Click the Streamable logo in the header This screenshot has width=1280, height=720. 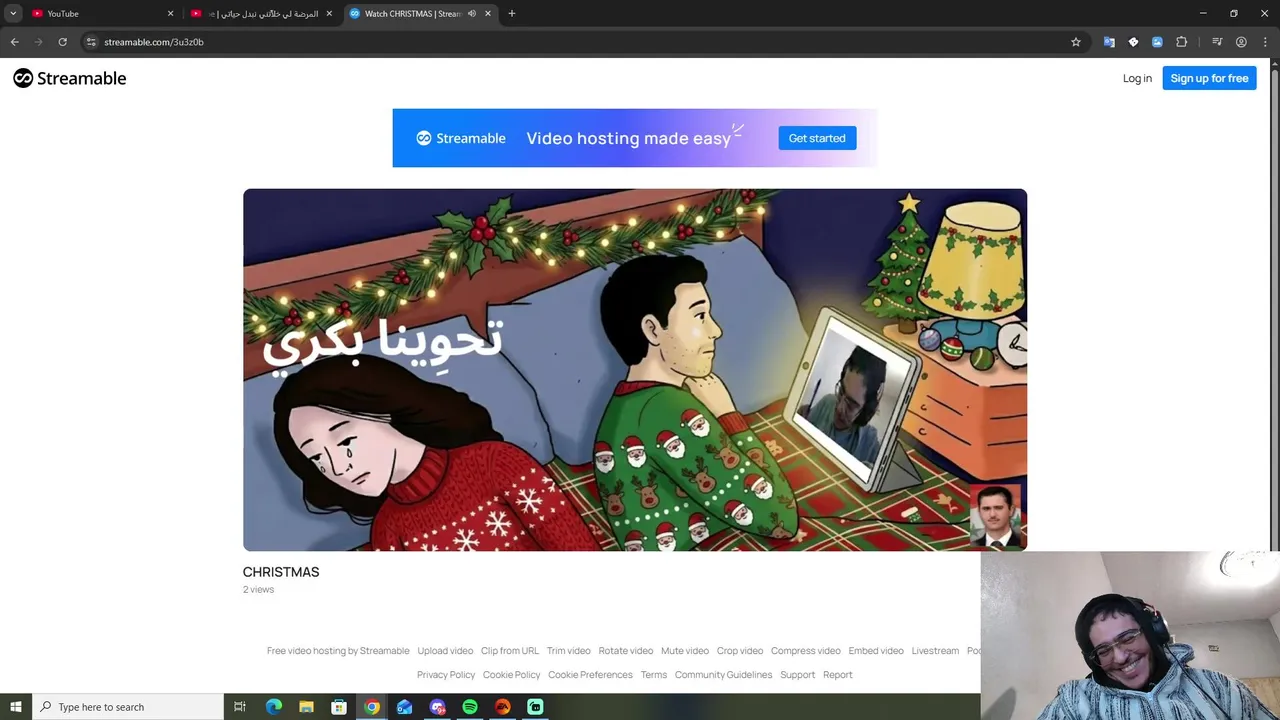(70, 78)
